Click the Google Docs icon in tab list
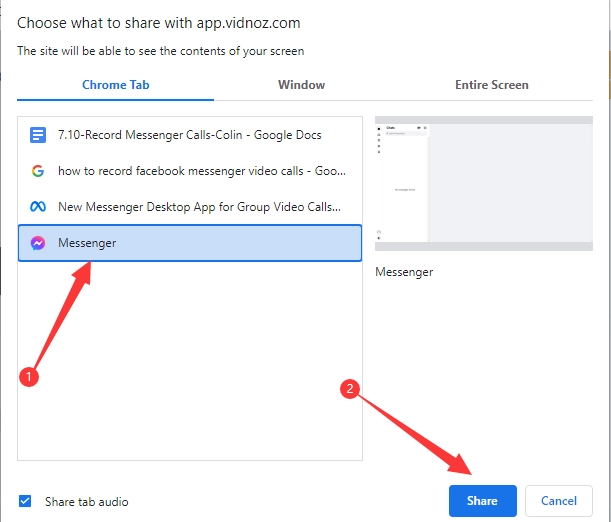Image resolution: width=611 pixels, height=522 pixels. click(38, 135)
